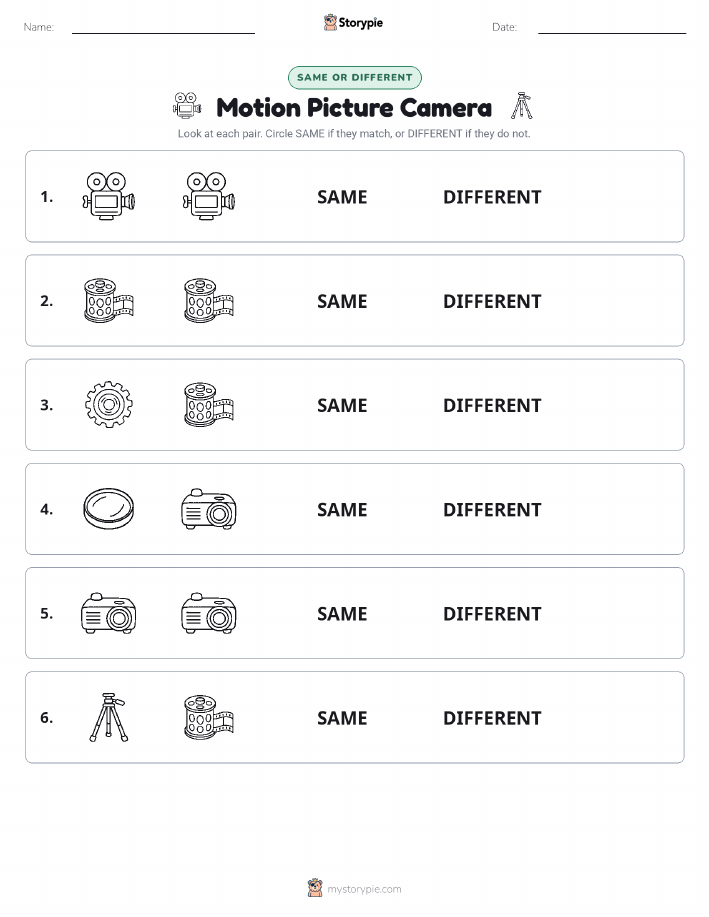
Task: Click the projector icon in row 4
Action: click(x=209, y=509)
